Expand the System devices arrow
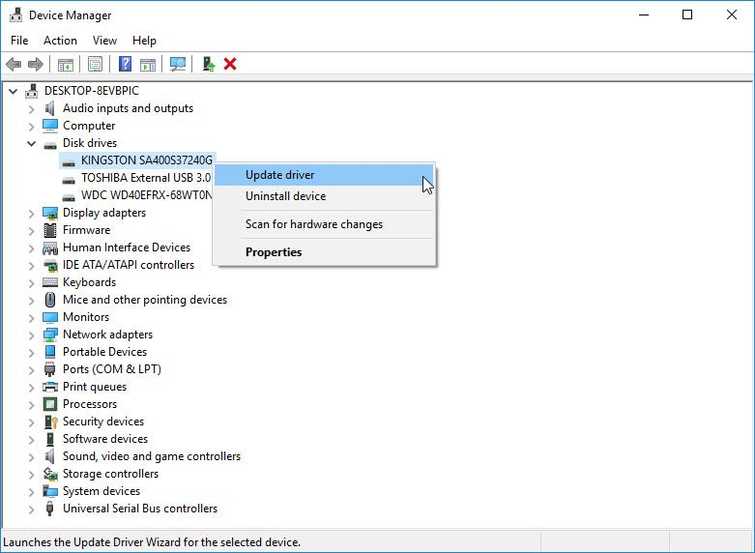The height and width of the screenshot is (553, 755). tap(31, 492)
